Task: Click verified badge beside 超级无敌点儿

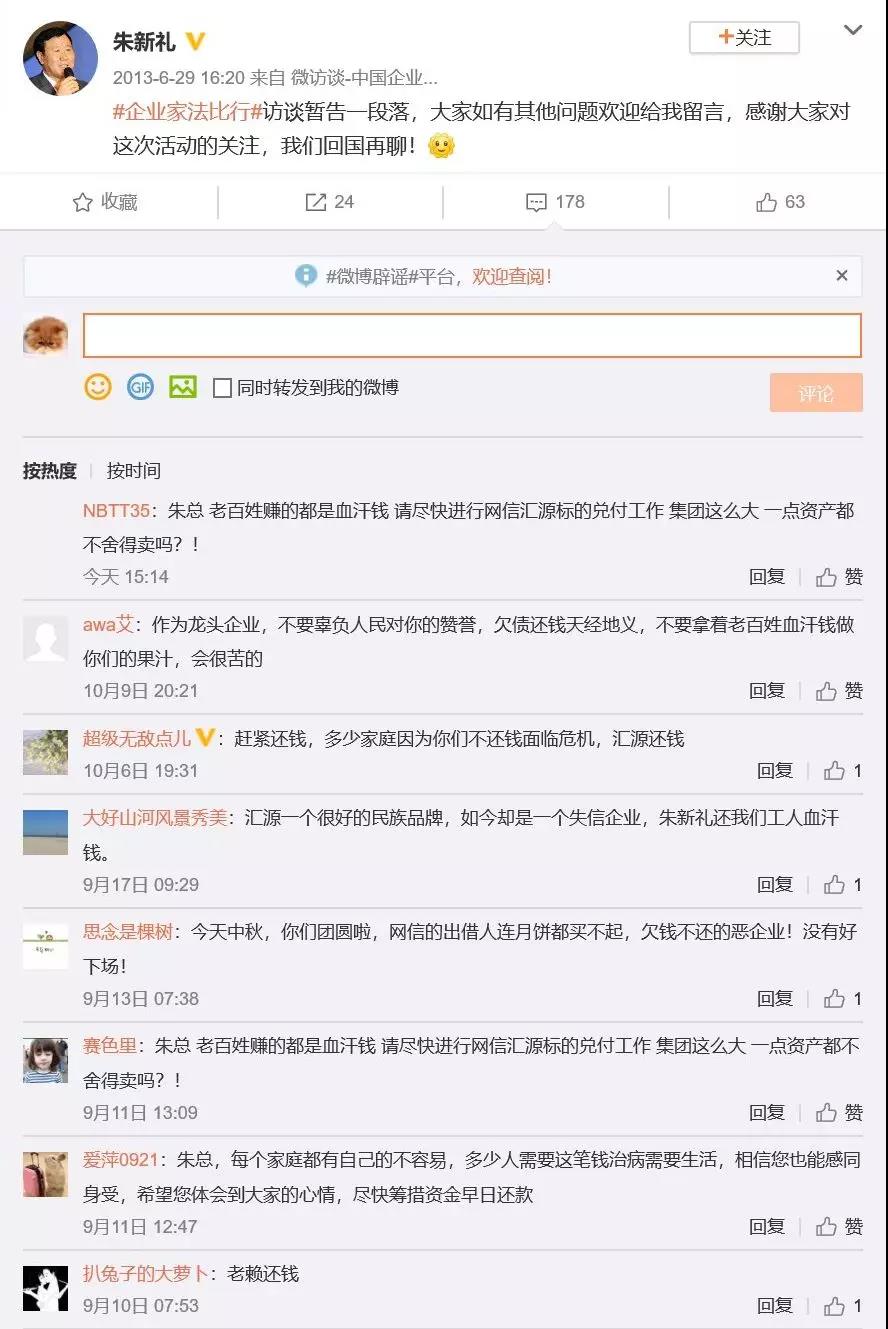Action: 204,738
